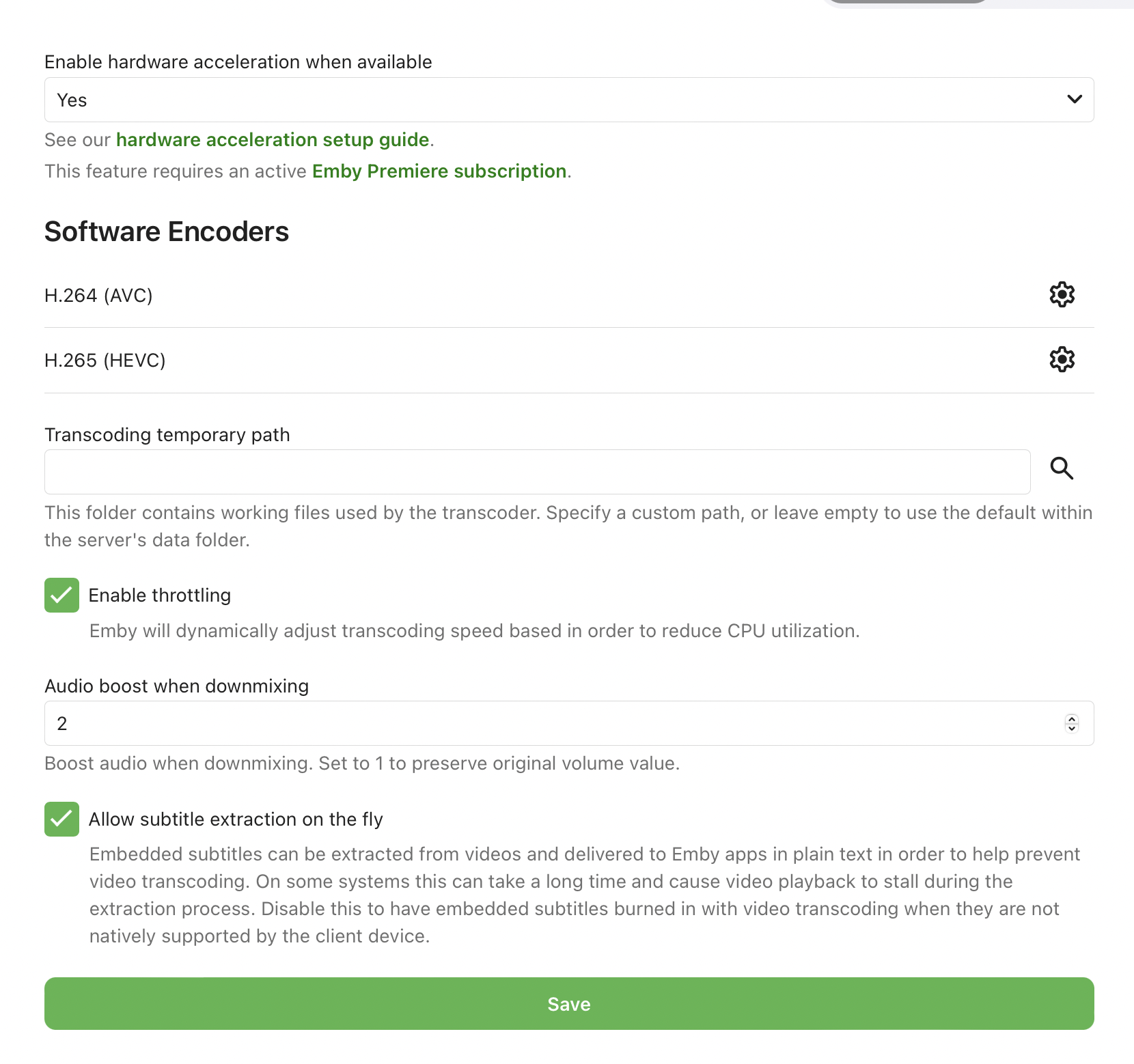Increase audio boost with up stepper arrow
This screenshot has width=1134, height=1064.
[x=1072, y=718]
